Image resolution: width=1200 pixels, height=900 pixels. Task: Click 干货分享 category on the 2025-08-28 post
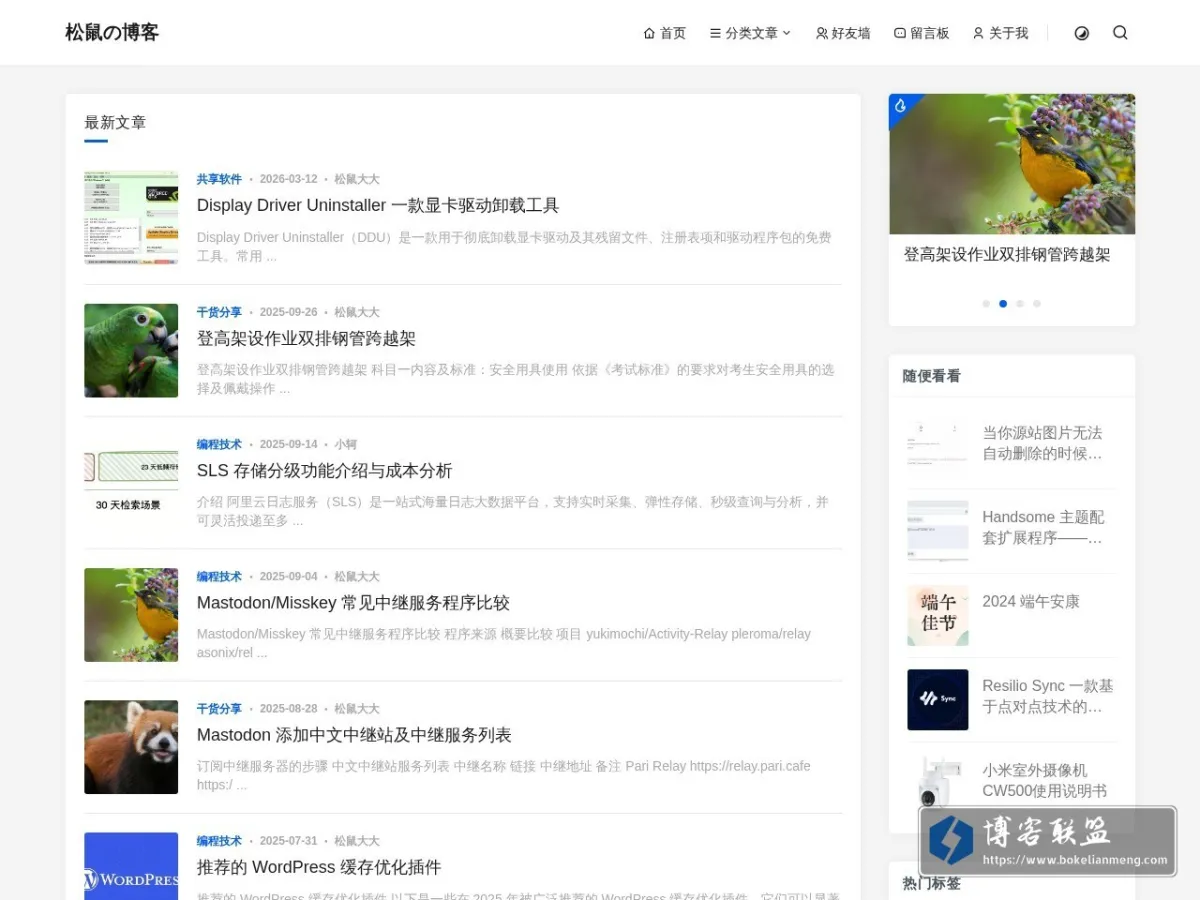pyautogui.click(x=219, y=708)
